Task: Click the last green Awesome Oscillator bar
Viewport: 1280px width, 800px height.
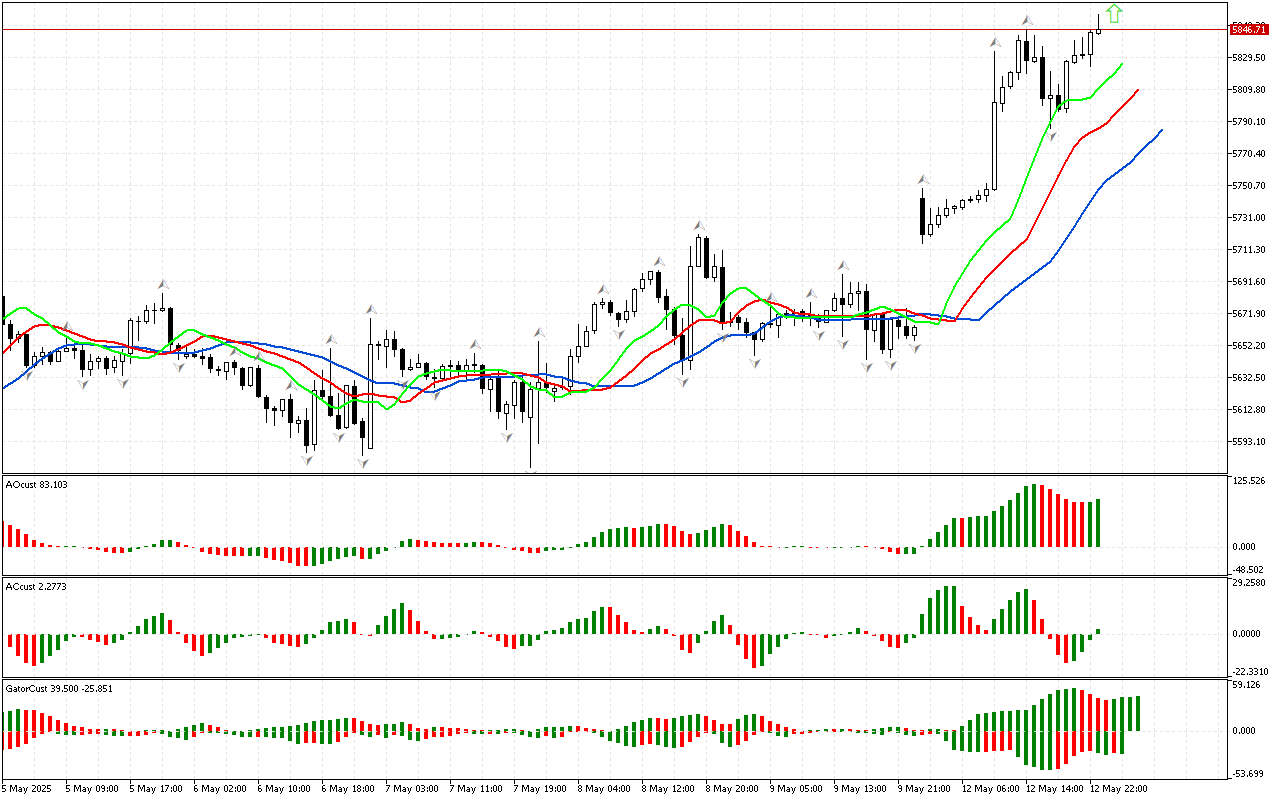Action: (1098, 522)
